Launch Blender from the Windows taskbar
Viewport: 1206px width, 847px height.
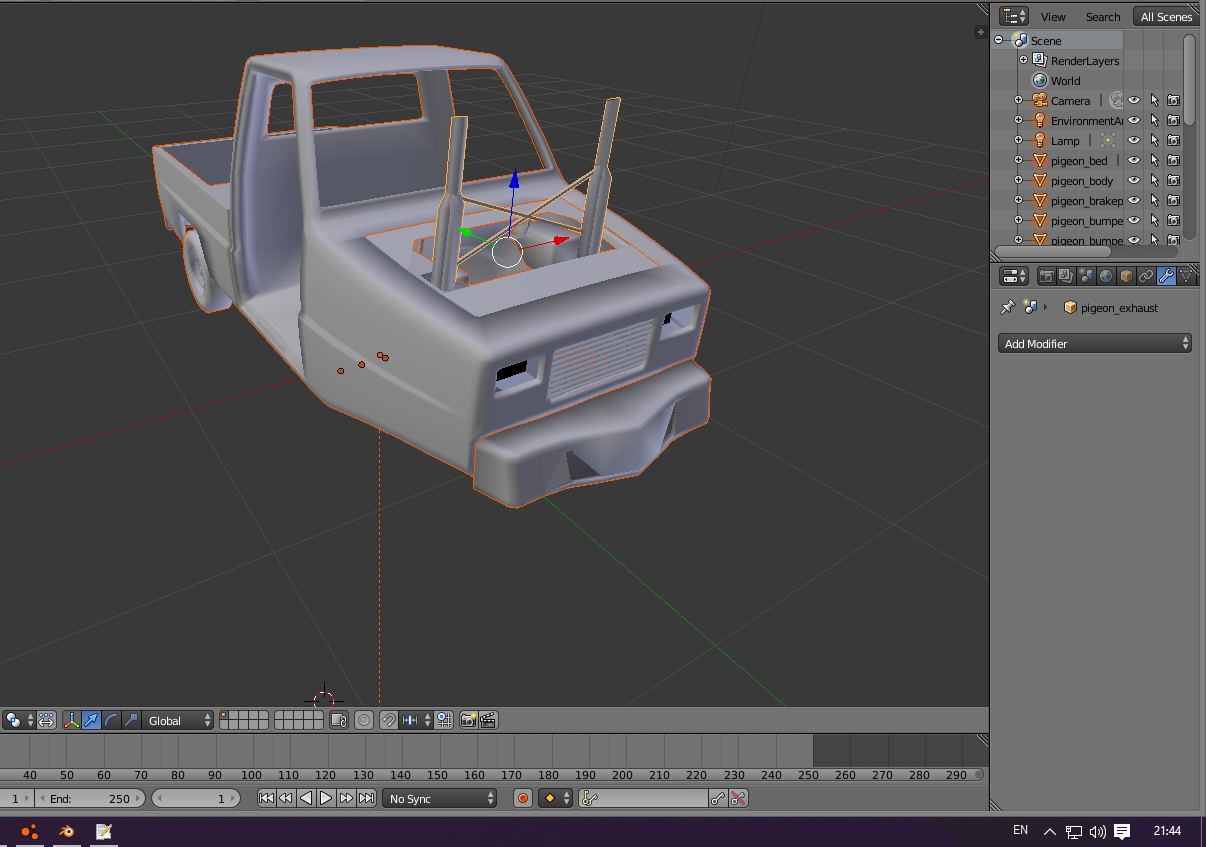pos(66,831)
